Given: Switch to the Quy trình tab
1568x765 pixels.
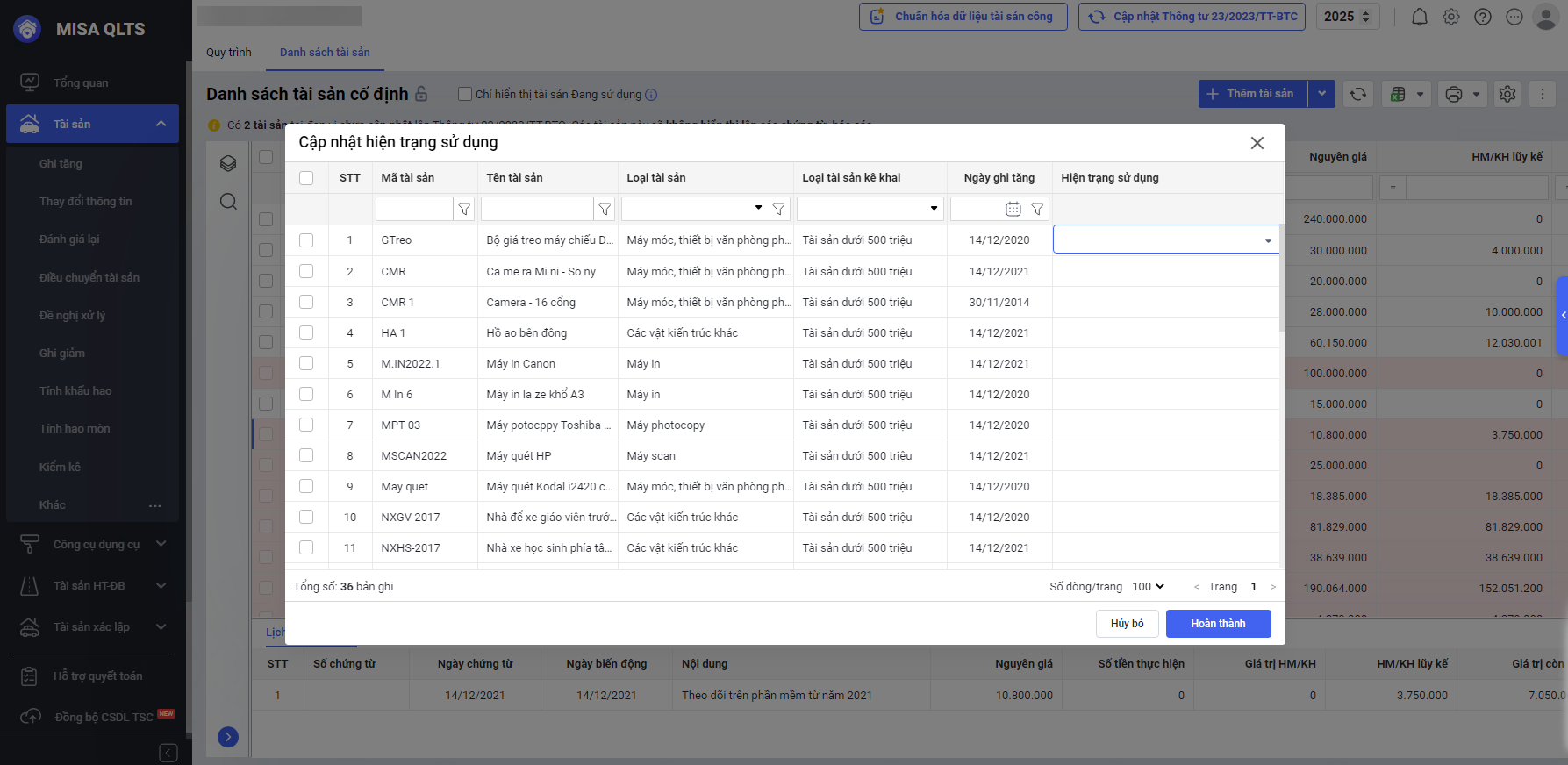Looking at the screenshot, I should tap(229, 53).
